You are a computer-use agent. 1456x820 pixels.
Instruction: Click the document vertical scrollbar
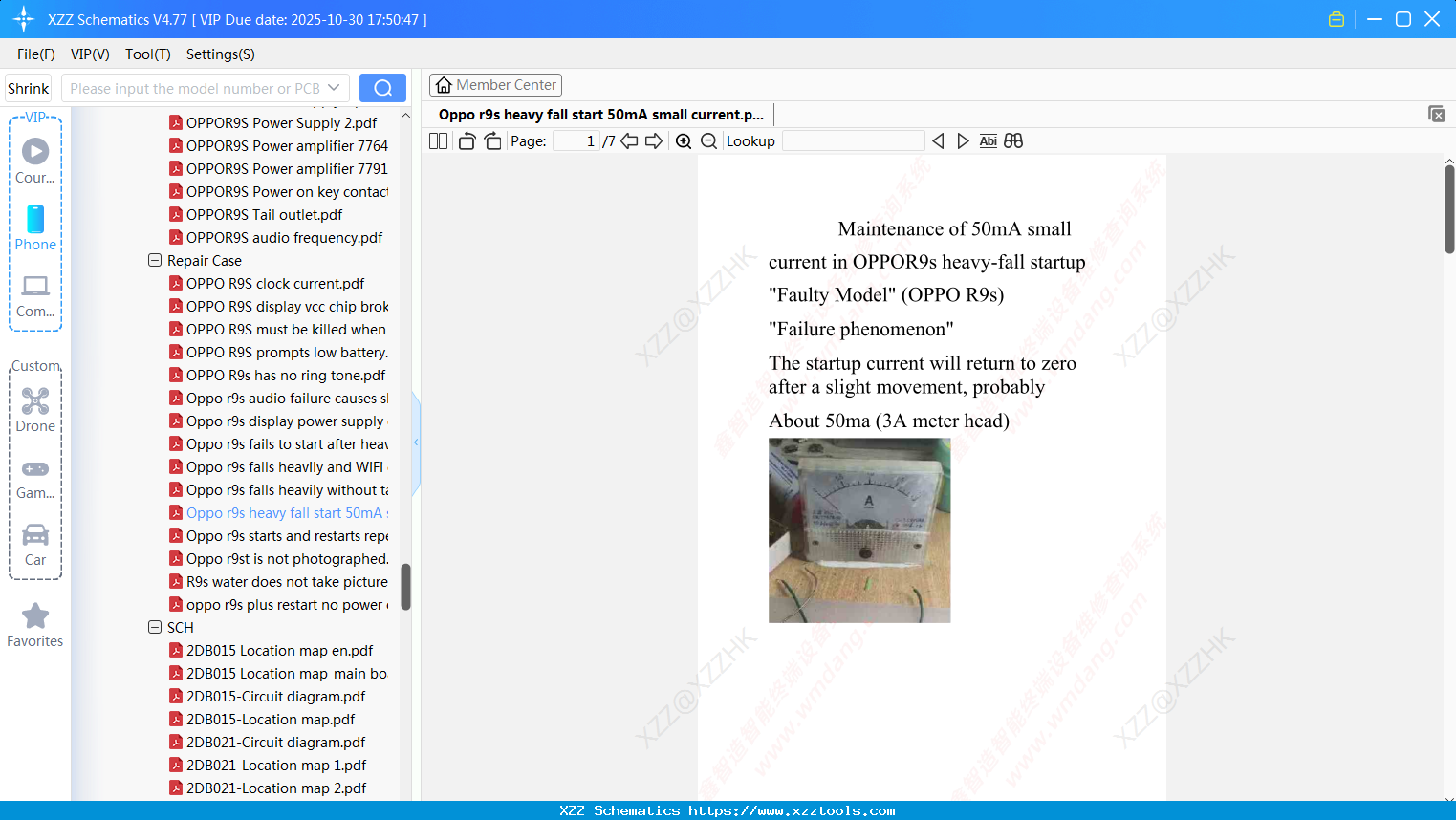tap(1449, 209)
